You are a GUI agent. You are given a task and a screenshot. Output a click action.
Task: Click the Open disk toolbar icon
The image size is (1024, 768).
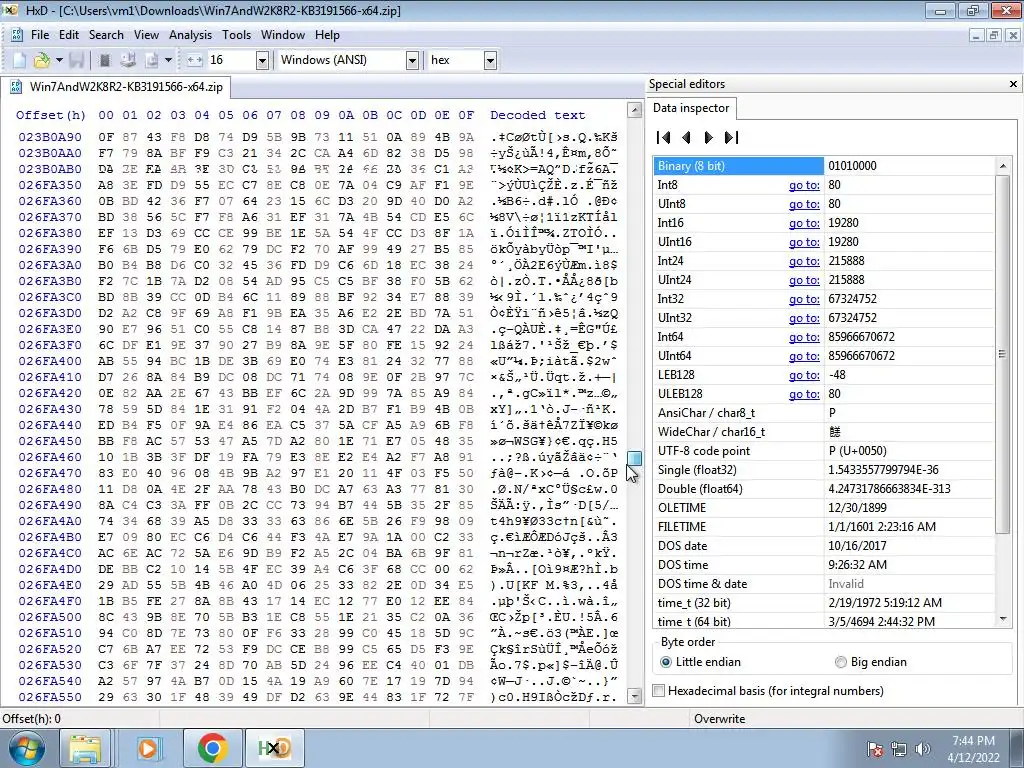(128, 60)
